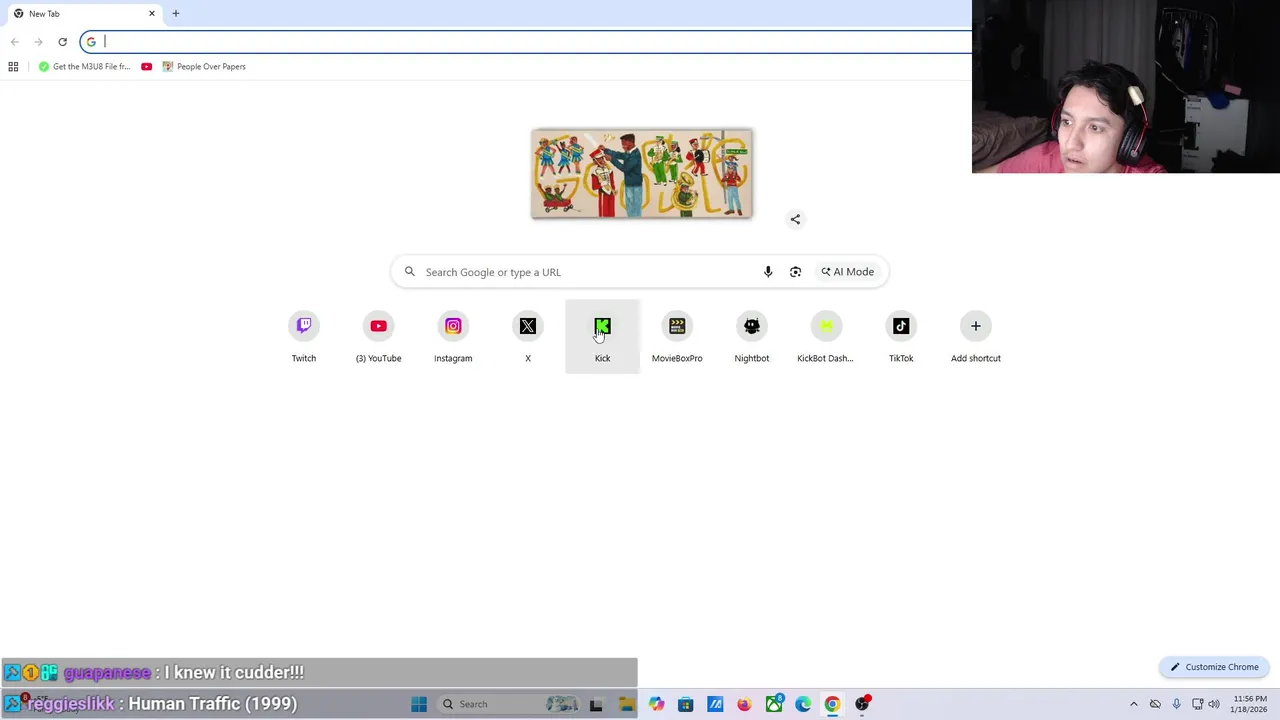Open the Instagram shortcut
Image resolution: width=1280 pixels, height=720 pixels.
(x=453, y=337)
